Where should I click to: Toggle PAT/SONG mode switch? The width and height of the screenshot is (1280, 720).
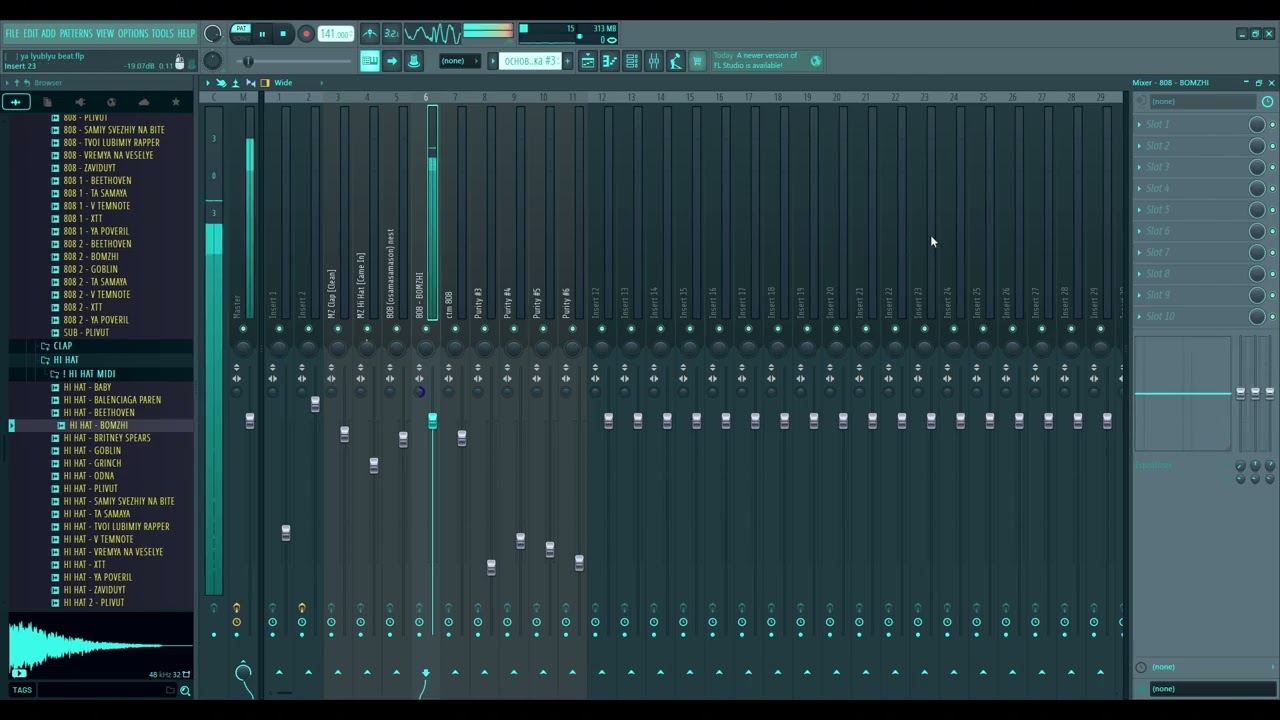(x=241, y=33)
